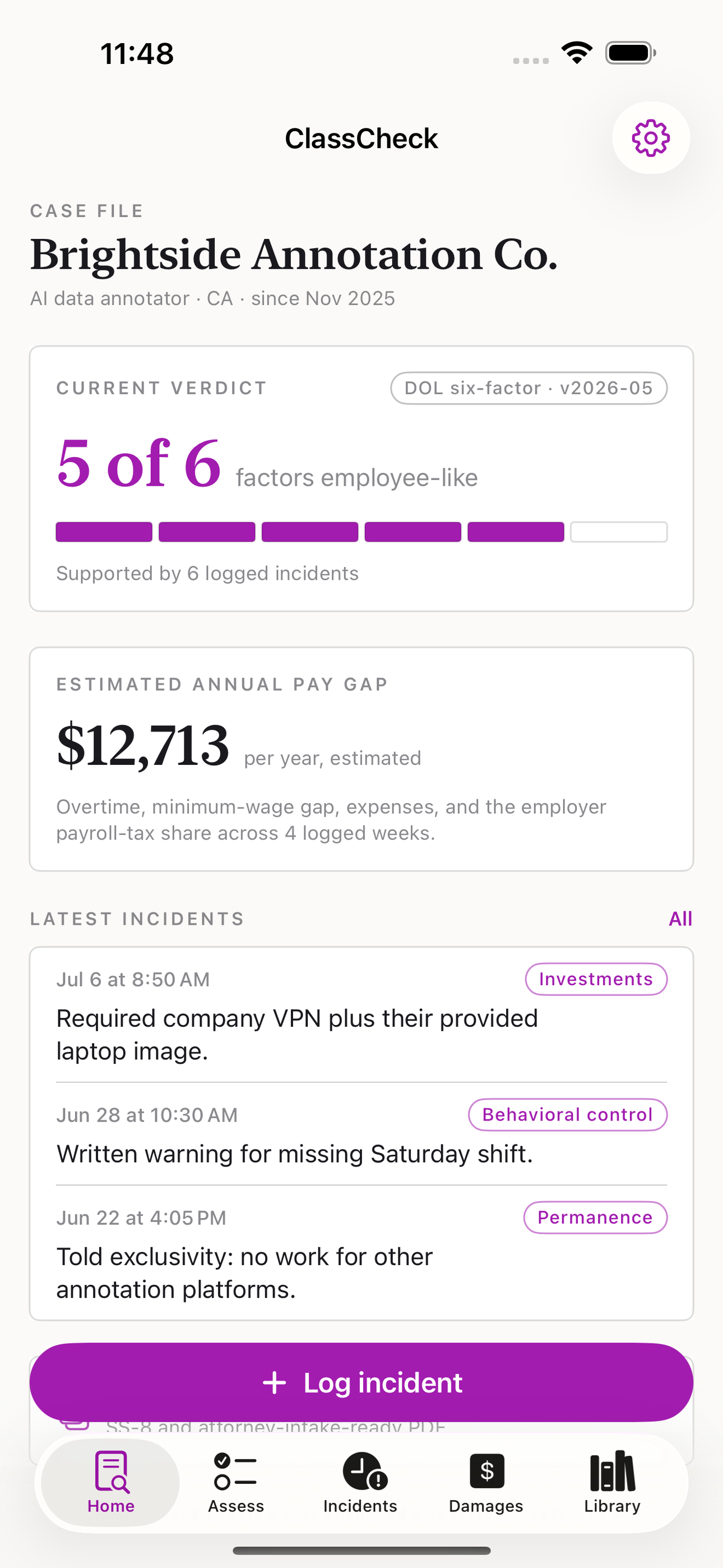Tap the DOL six-factor version badge
The height and width of the screenshot is (1568, 723).
529,388
